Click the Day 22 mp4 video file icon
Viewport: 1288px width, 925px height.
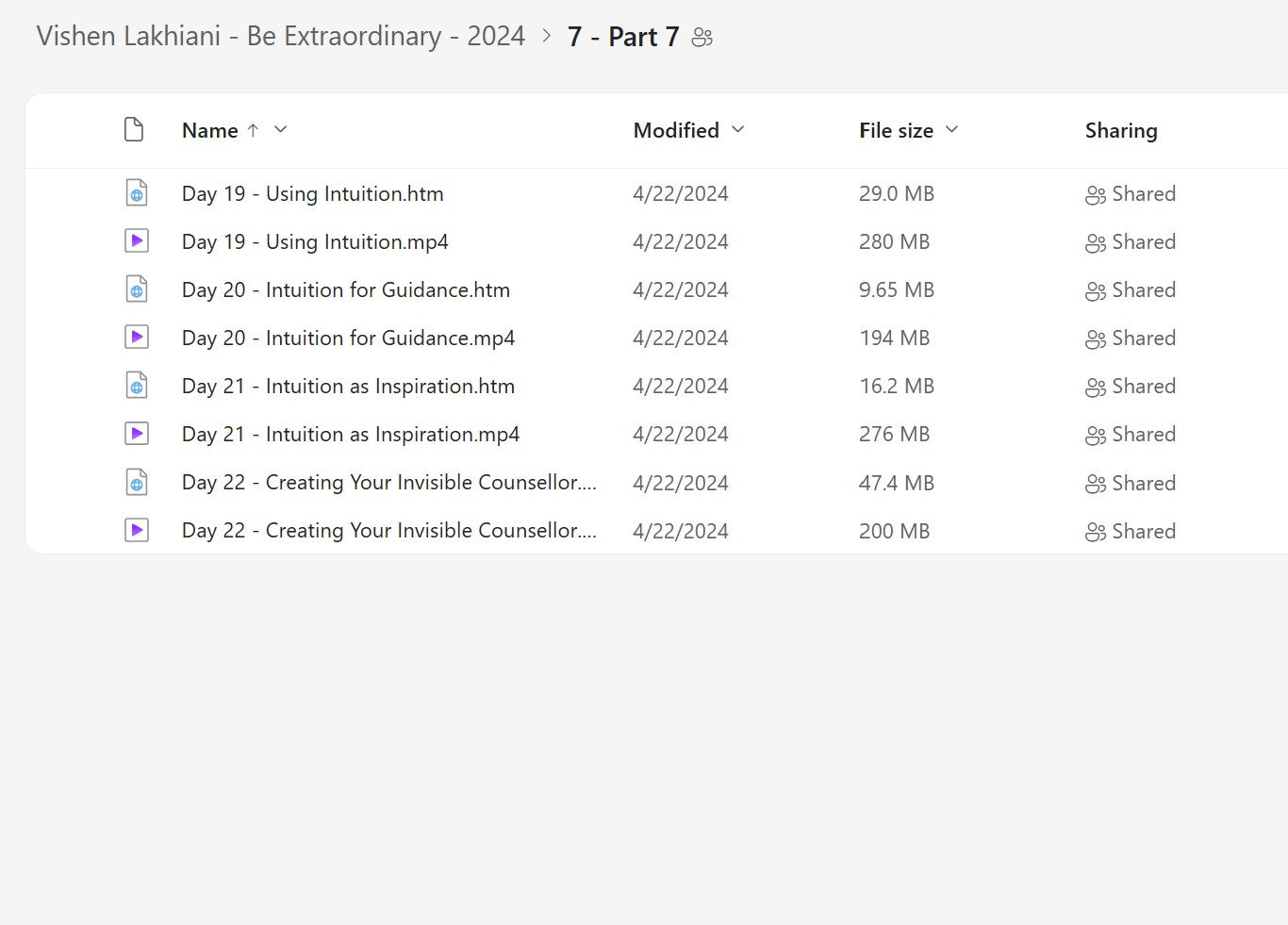point(137,531)
